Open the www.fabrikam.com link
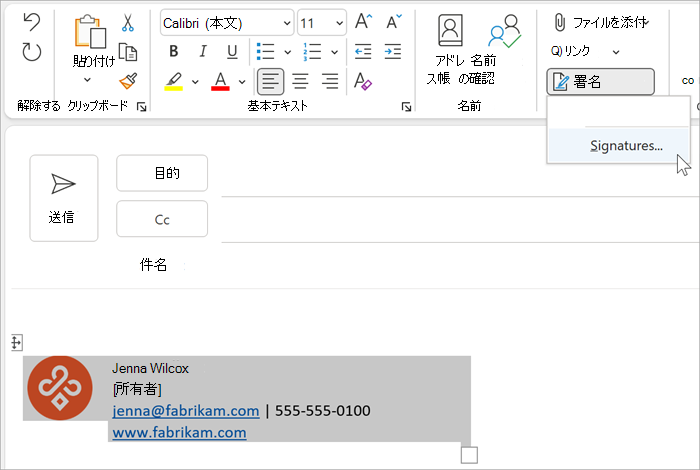This screenshot has height=470, width=700. (x=179, y=433)
